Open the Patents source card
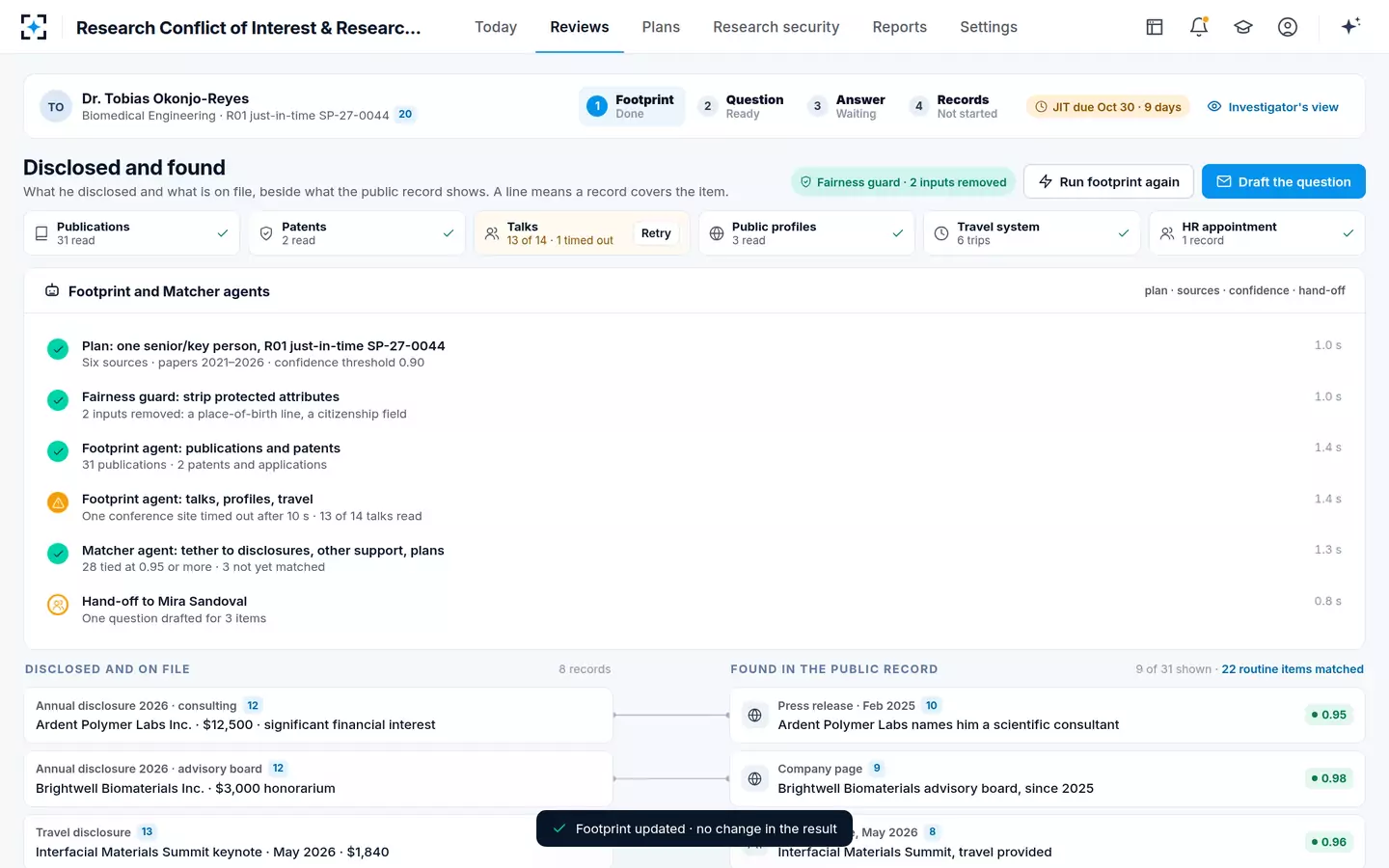 [357, 233]
